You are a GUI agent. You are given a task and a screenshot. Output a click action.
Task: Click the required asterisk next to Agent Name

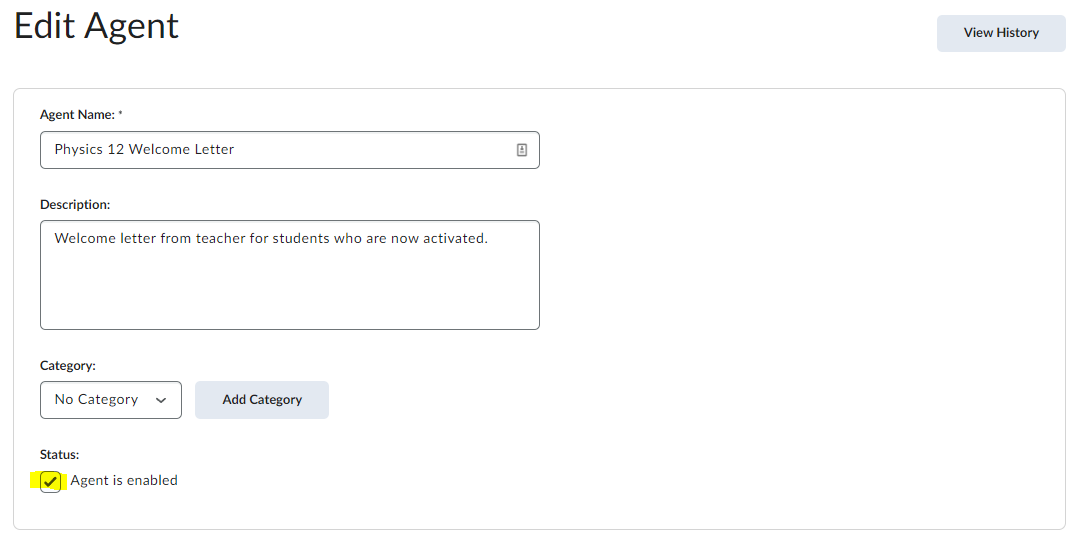pos(120,113)
